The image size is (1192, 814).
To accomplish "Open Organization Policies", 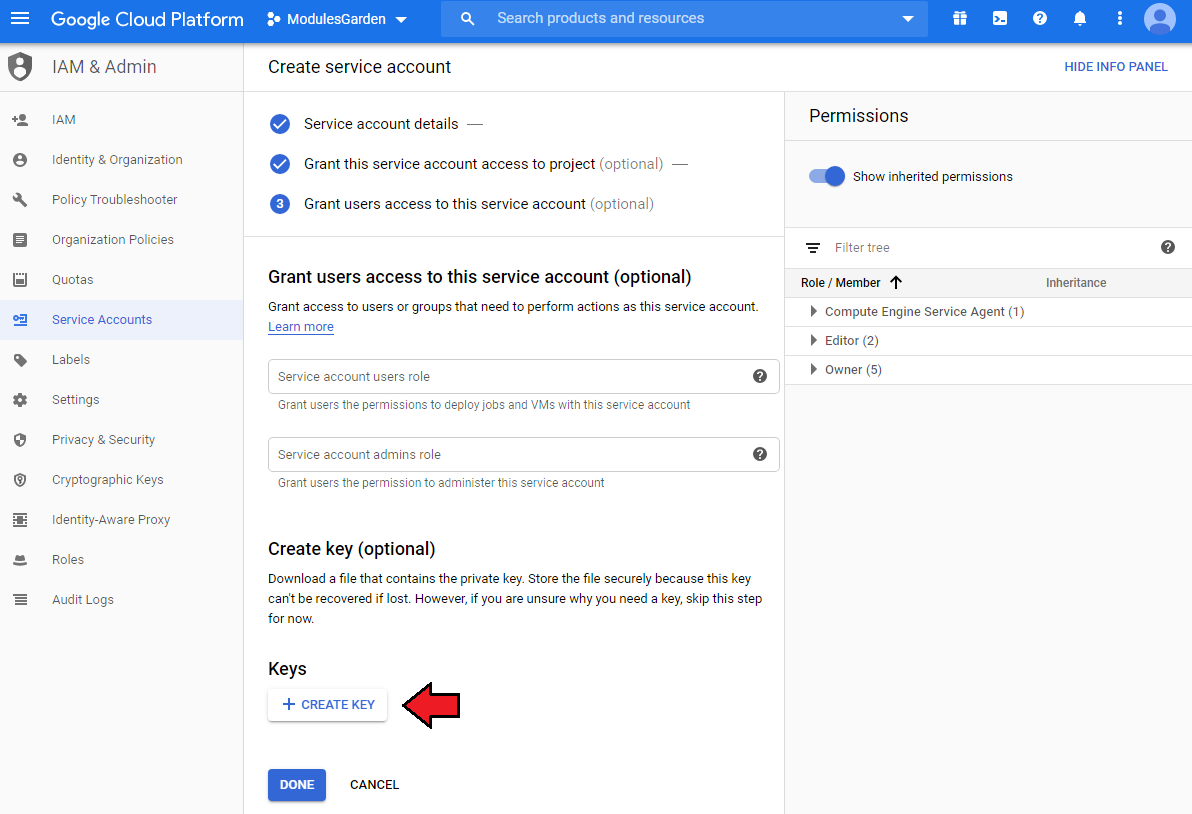I will (x=113, y=239).
